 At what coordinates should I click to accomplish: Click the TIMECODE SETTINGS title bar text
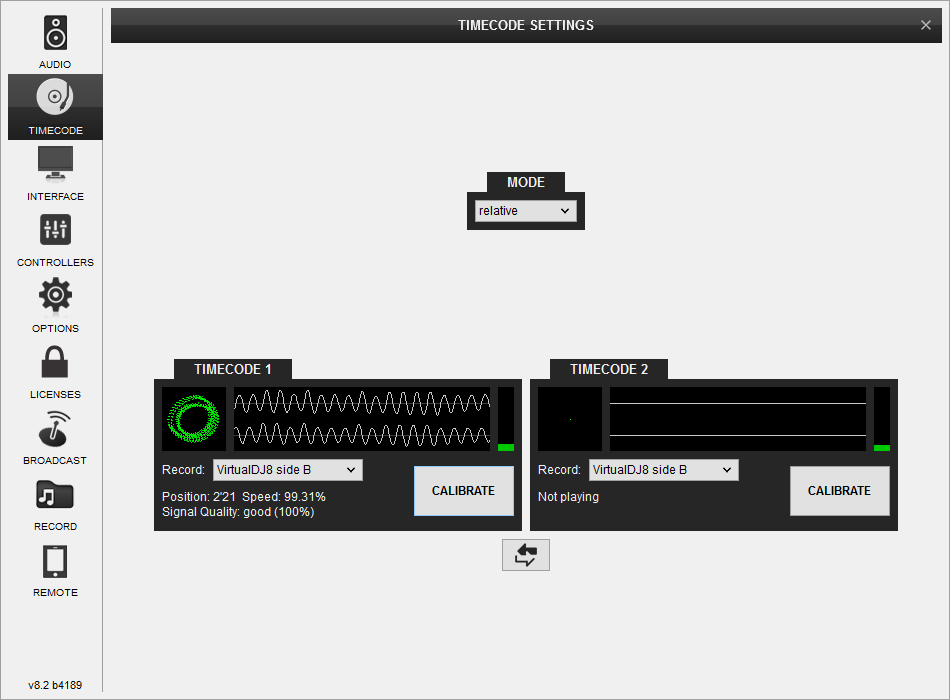coord(526,25)
